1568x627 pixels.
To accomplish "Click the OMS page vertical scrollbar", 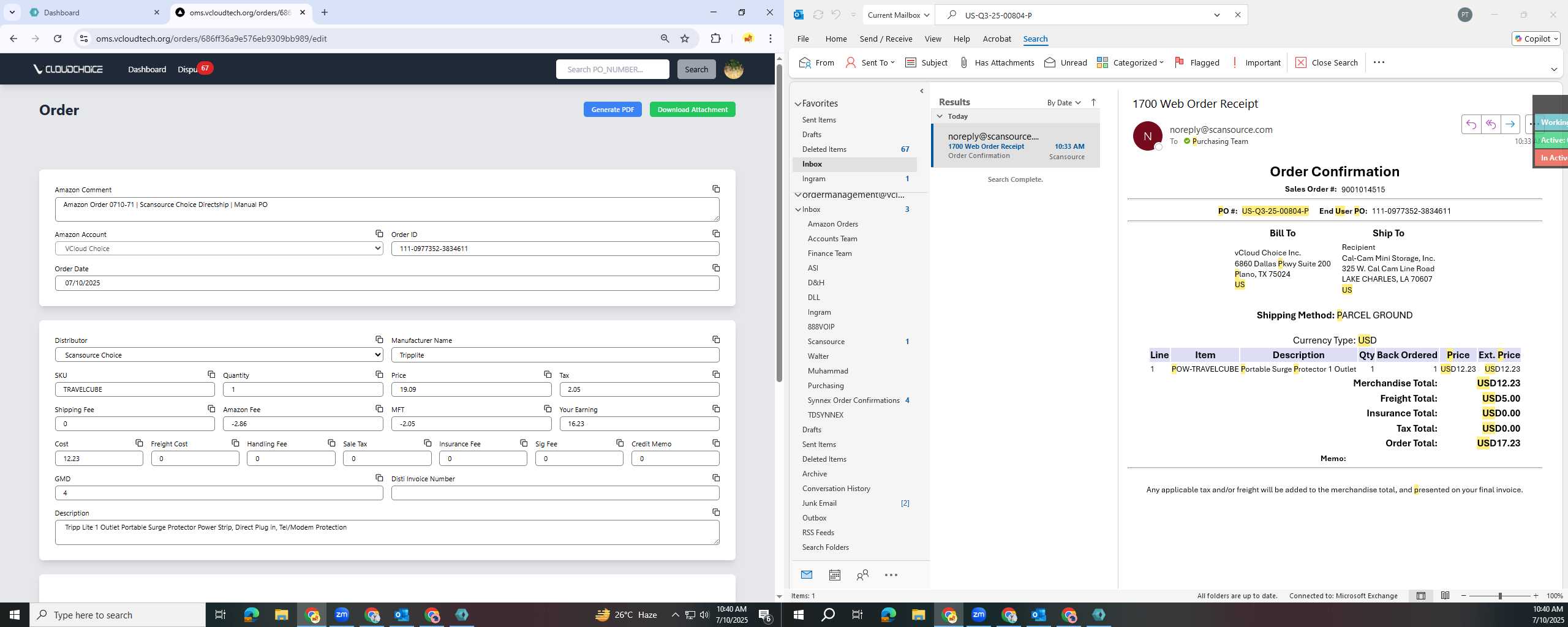I will pyautogui.click(x=779, y=223).
